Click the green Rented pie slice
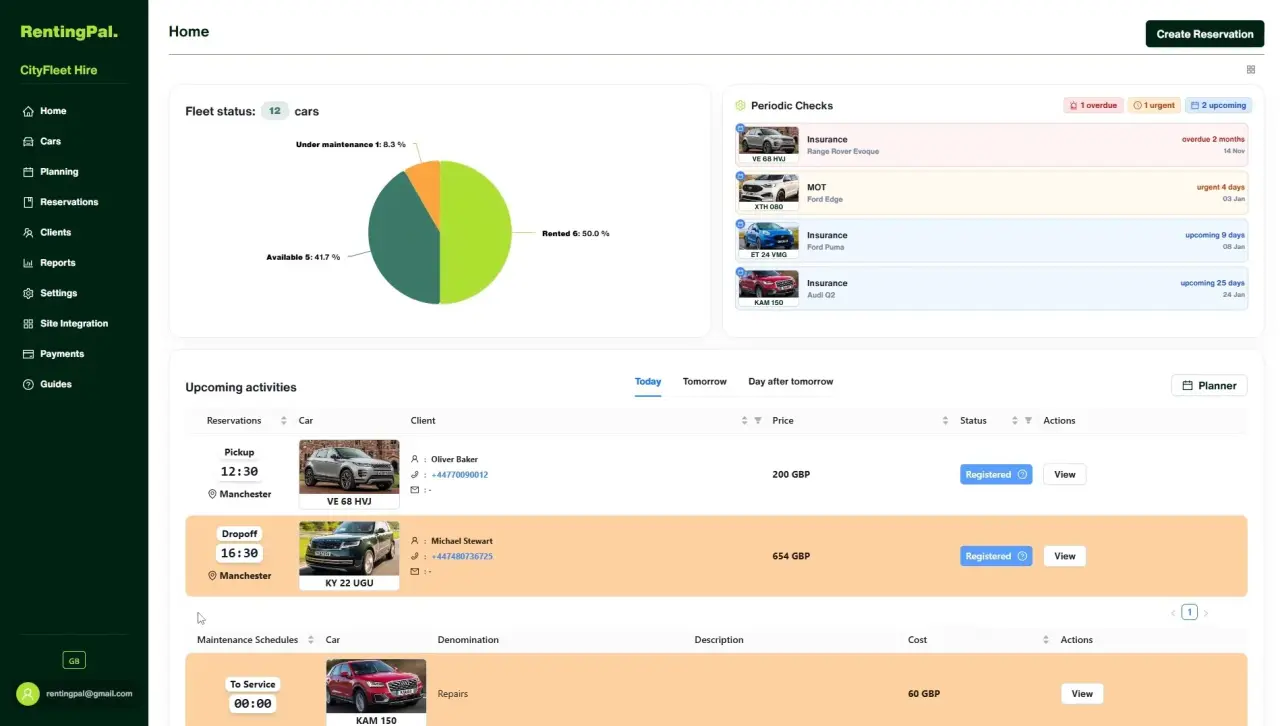The image size is (1280, 726). click(476, 232)
